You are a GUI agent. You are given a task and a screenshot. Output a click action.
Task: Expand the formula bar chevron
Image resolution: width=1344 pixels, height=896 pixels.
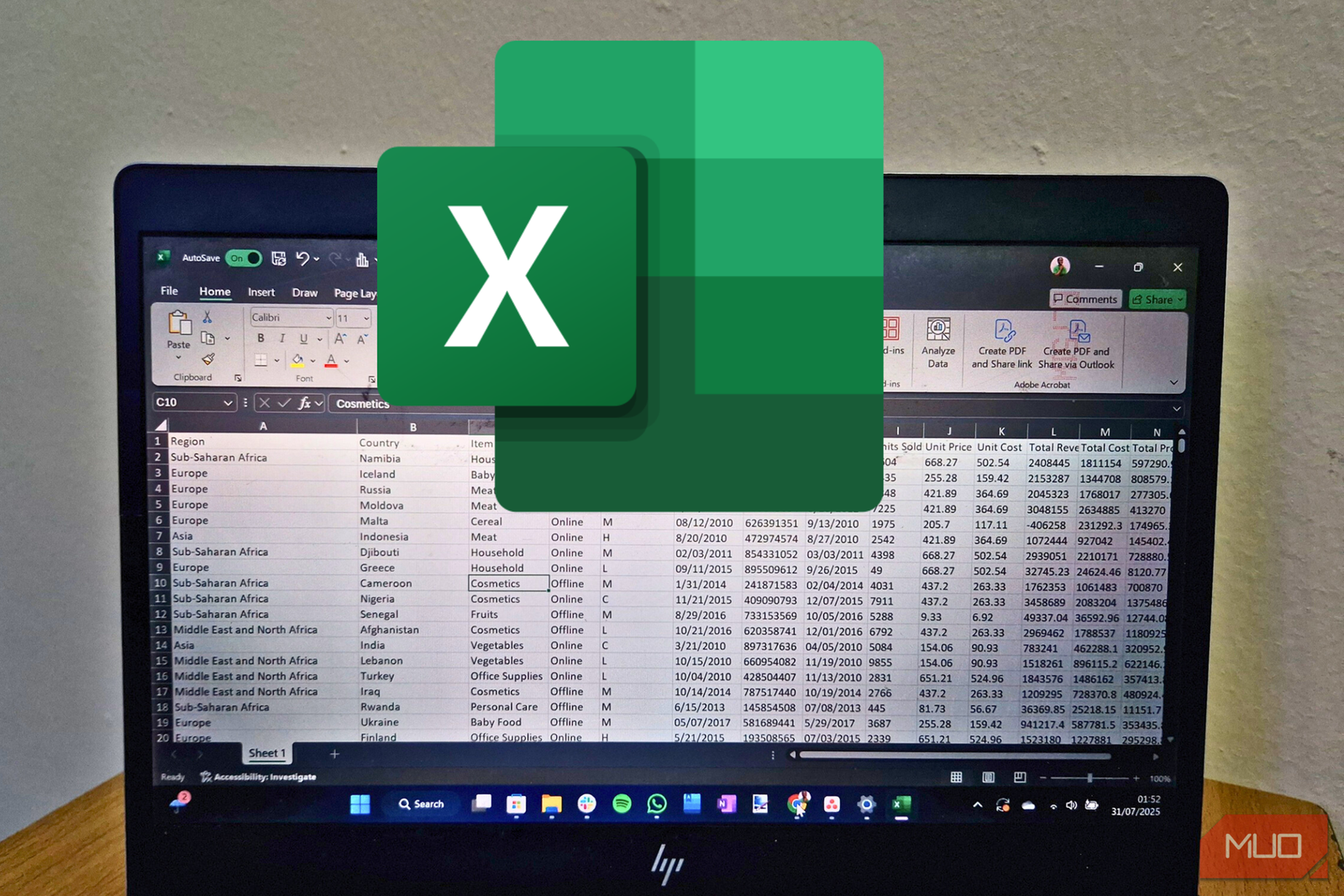[1177, 409]
